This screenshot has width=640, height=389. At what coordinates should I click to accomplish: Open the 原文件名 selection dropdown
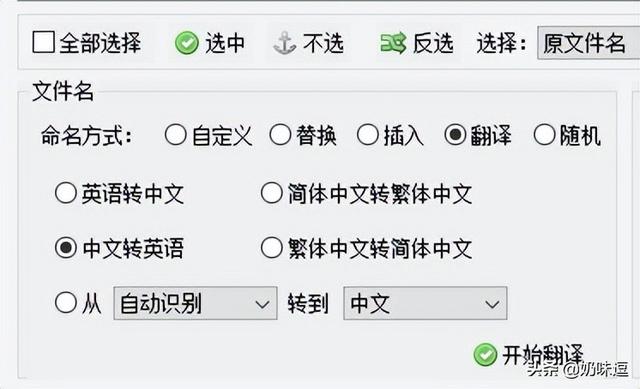point(589,43)
